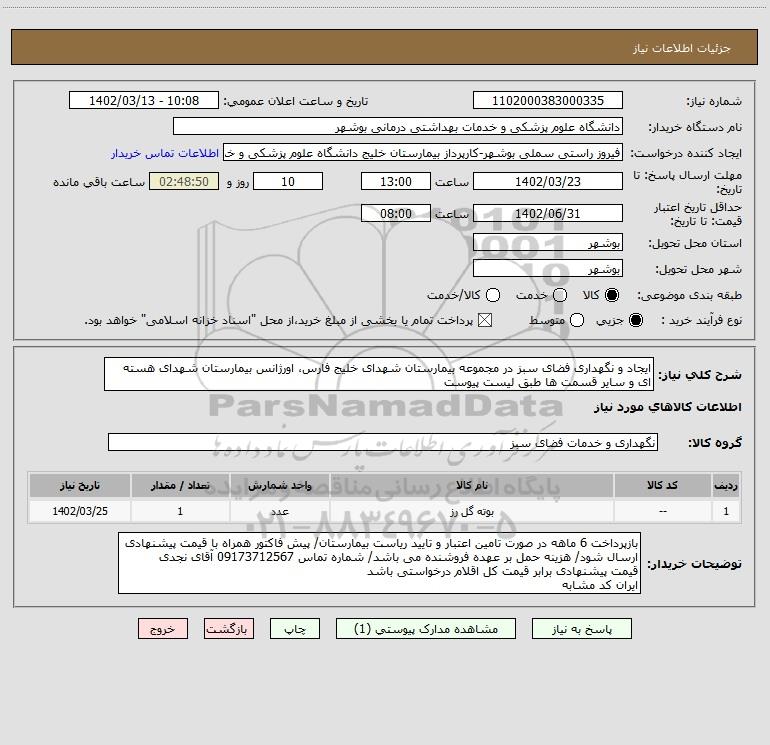The width and height of the screenshot is (770, 745).
Task: Click the delivery province field بوشهر
Action: (x=548, y=243)
